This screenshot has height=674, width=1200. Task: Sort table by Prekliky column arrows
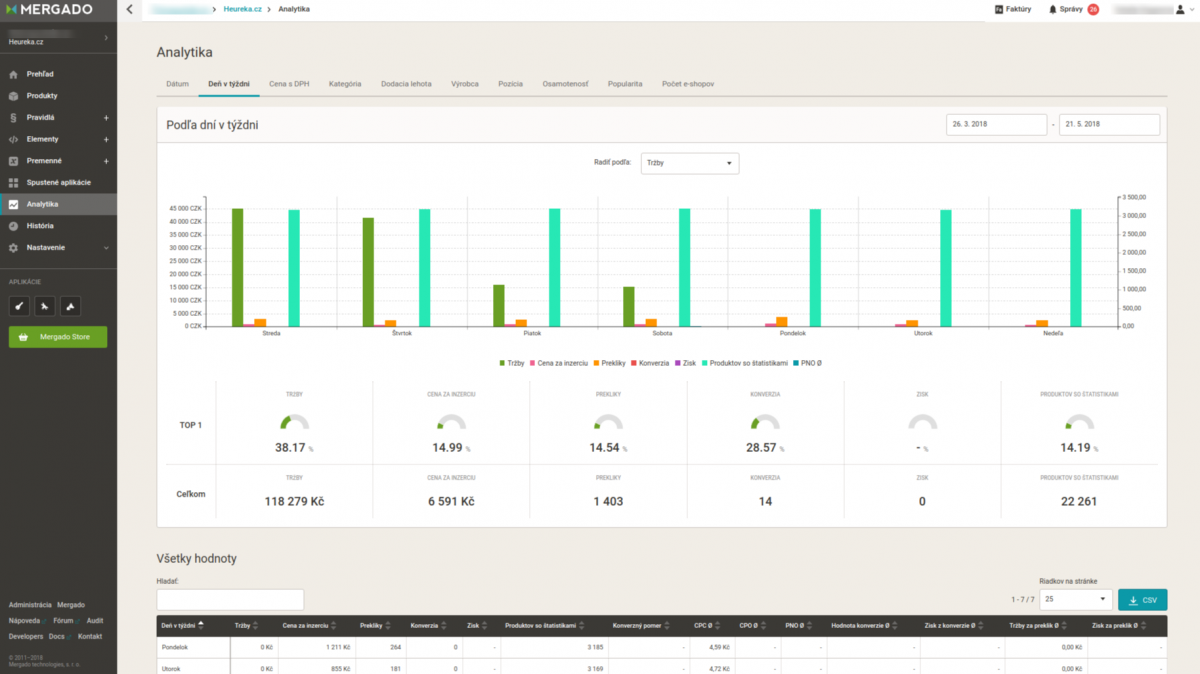pos(388,625)
